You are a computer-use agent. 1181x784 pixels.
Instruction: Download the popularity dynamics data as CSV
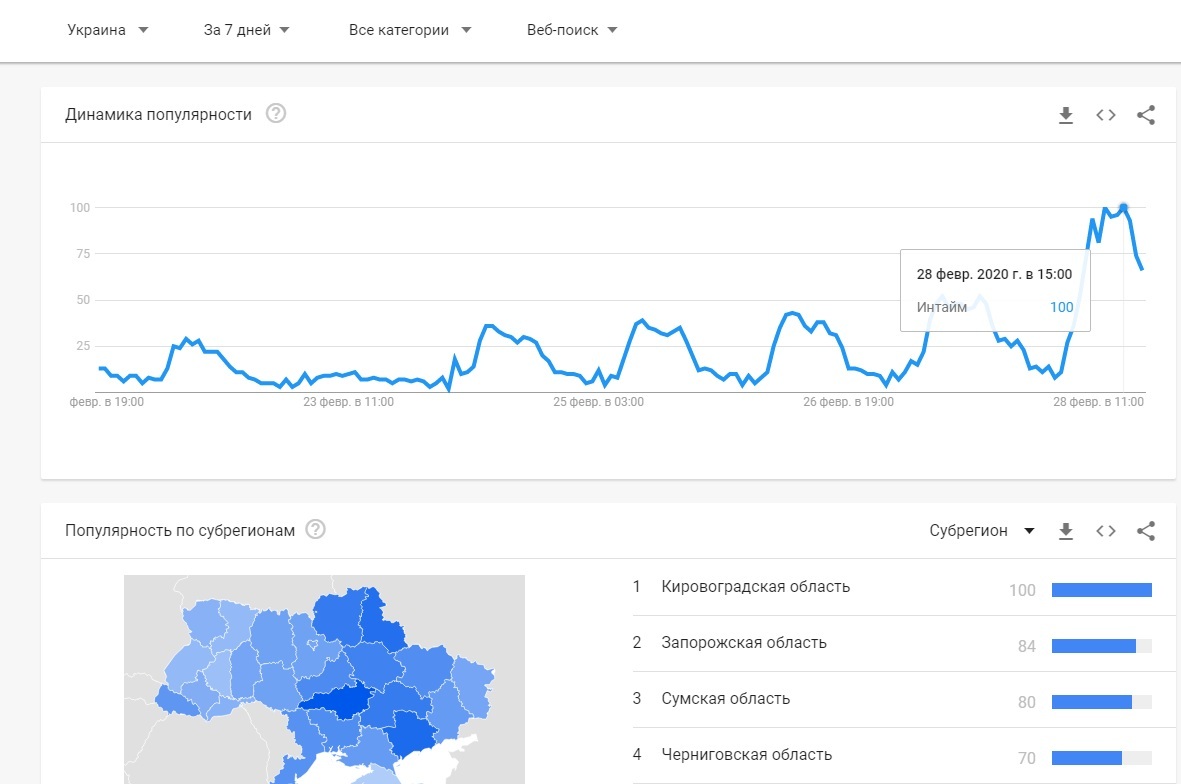(1065, 114)
